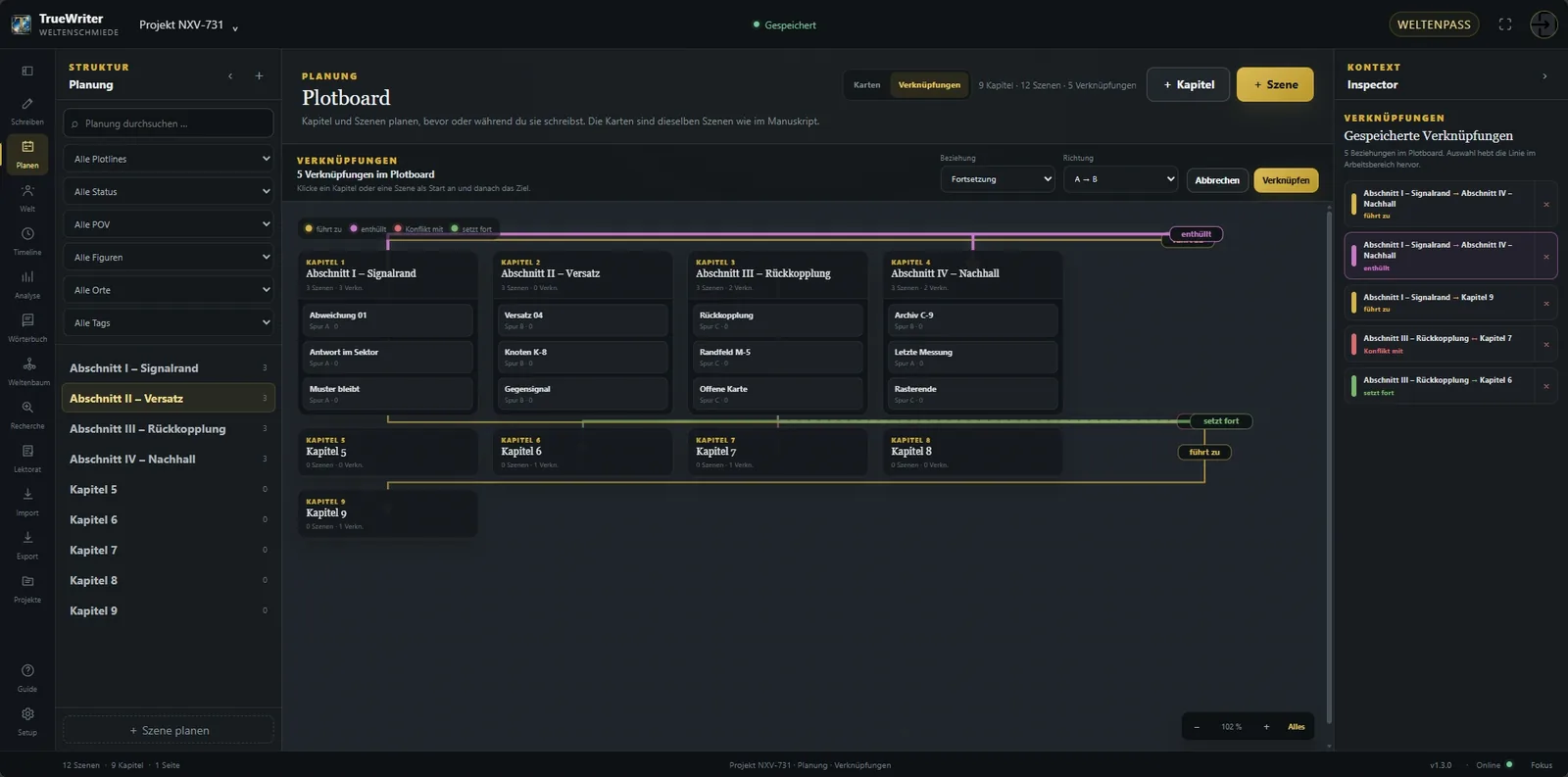Open the Recherche search icon
Image resolution: width=1568 pixels, height=777 pixels.
pos(27,414)
